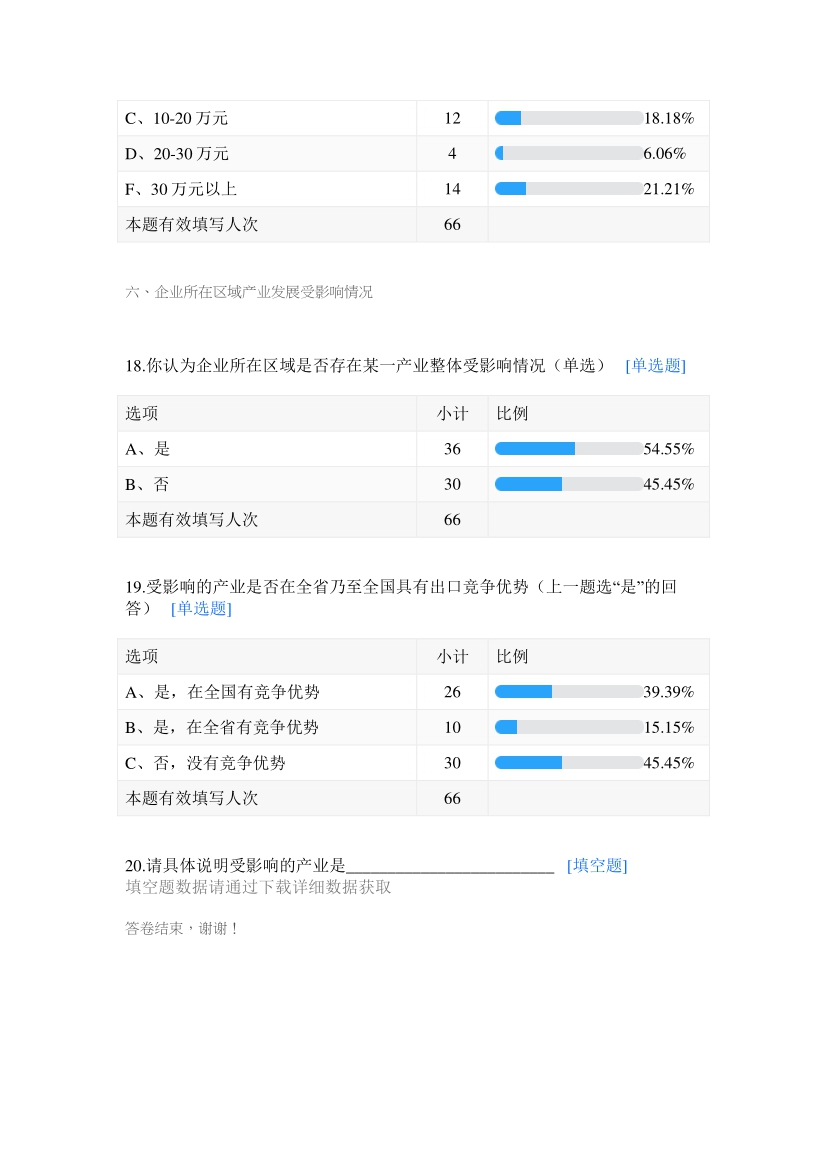Open the [填空题] link for question 20
The image size is (827, 1170).
click(597, 866)
